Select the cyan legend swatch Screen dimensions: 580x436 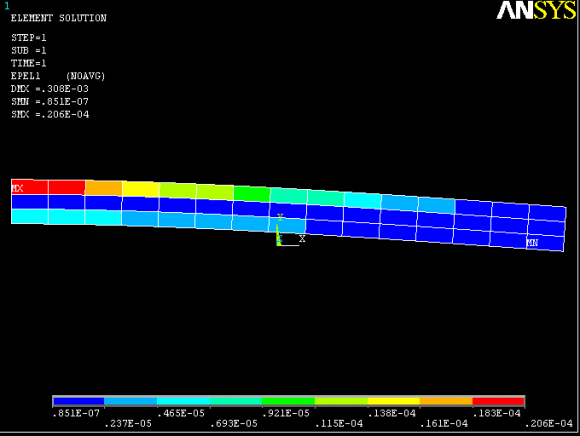(x=183, y=401)
